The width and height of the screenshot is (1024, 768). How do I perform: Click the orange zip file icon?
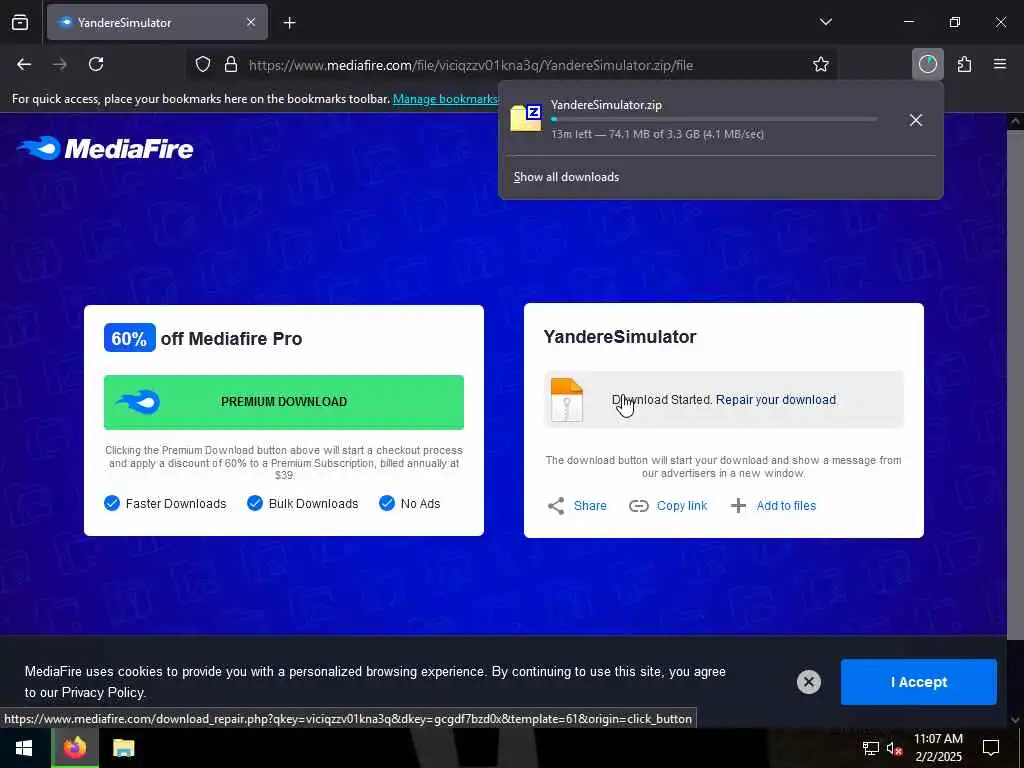coord(566,400)
